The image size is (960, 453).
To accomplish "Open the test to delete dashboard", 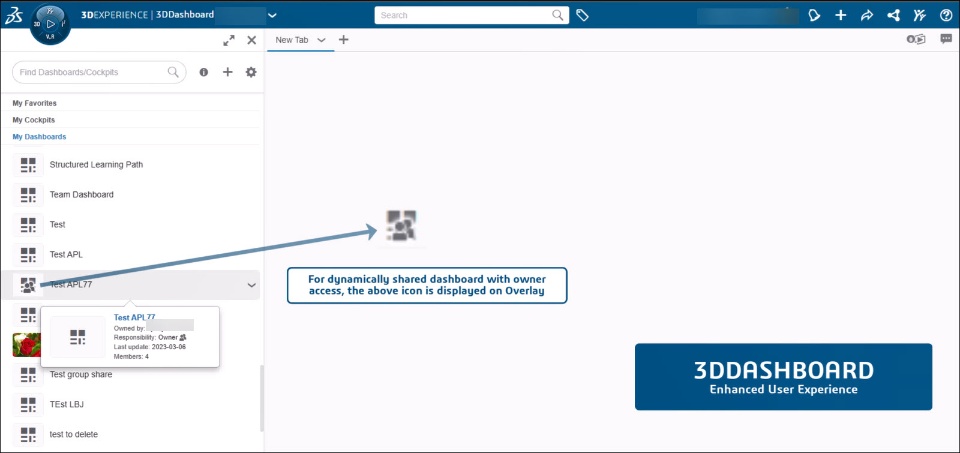I will 73,435.
